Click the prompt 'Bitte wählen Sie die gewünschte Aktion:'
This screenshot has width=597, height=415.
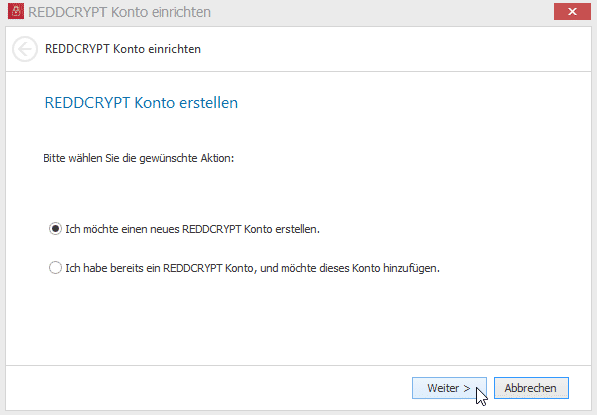pyautogui.click(x=139, y=158)
